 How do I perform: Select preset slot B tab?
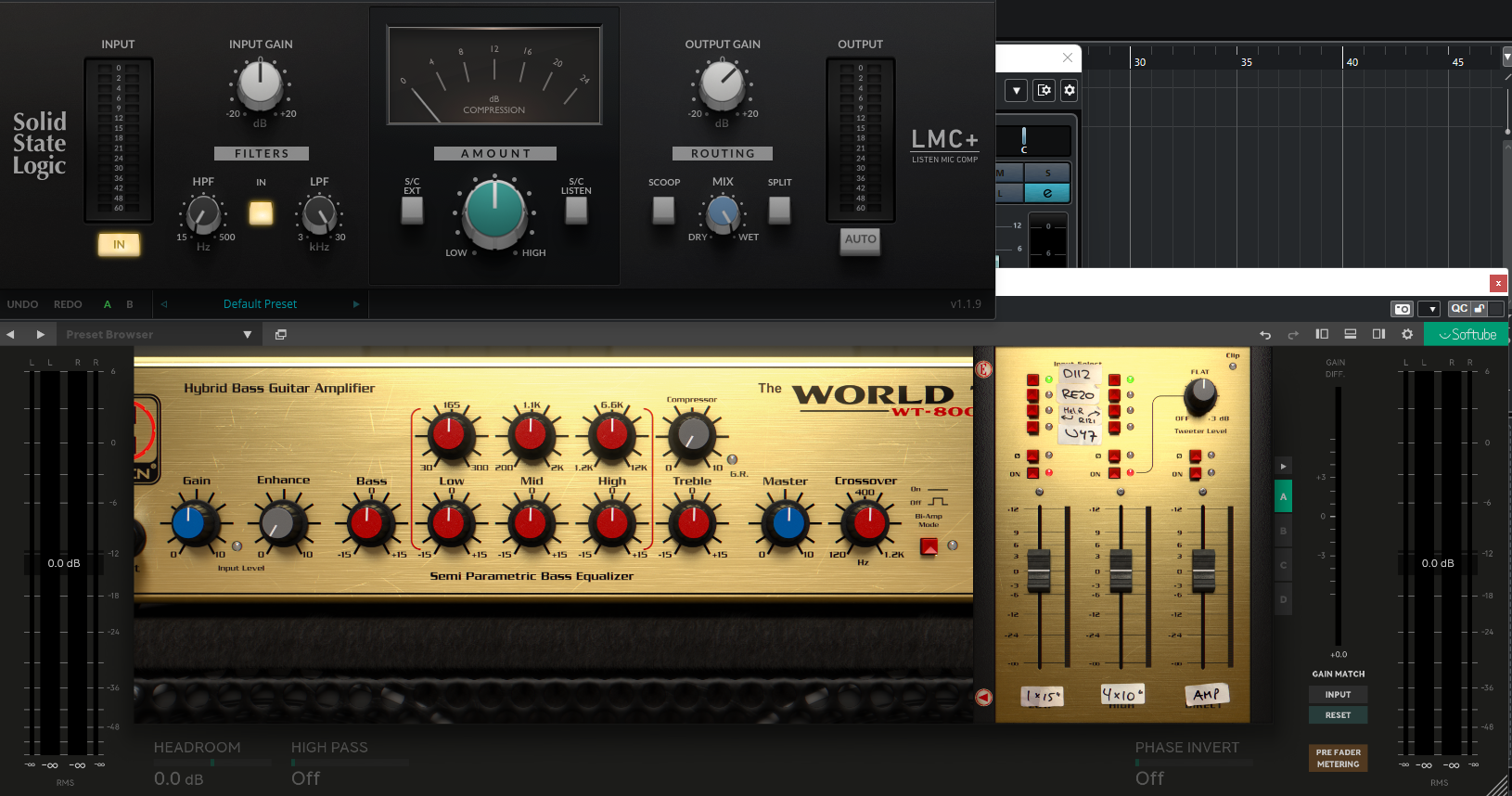[1284, 531]
